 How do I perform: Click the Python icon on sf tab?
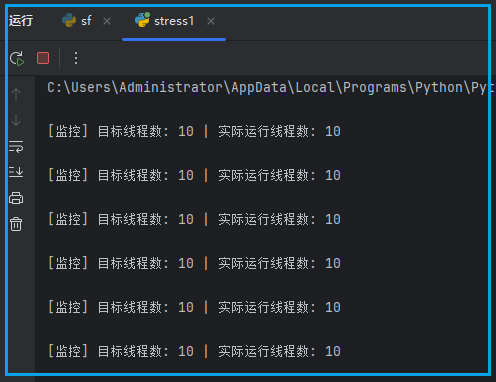[69, 21]
